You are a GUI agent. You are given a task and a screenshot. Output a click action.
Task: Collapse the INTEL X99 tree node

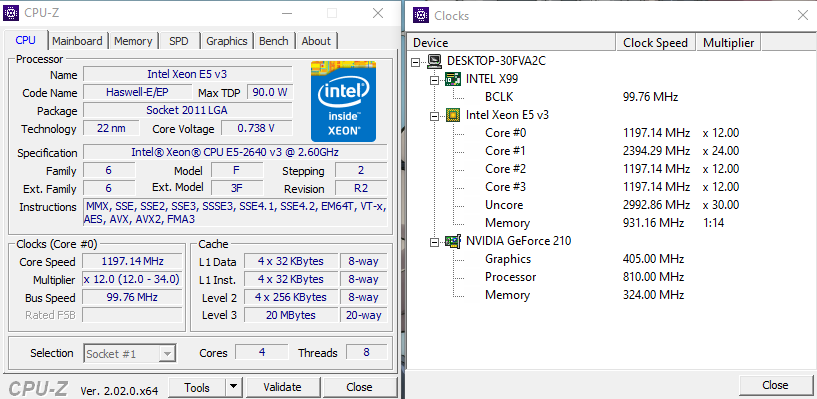[x=434, y=80]
